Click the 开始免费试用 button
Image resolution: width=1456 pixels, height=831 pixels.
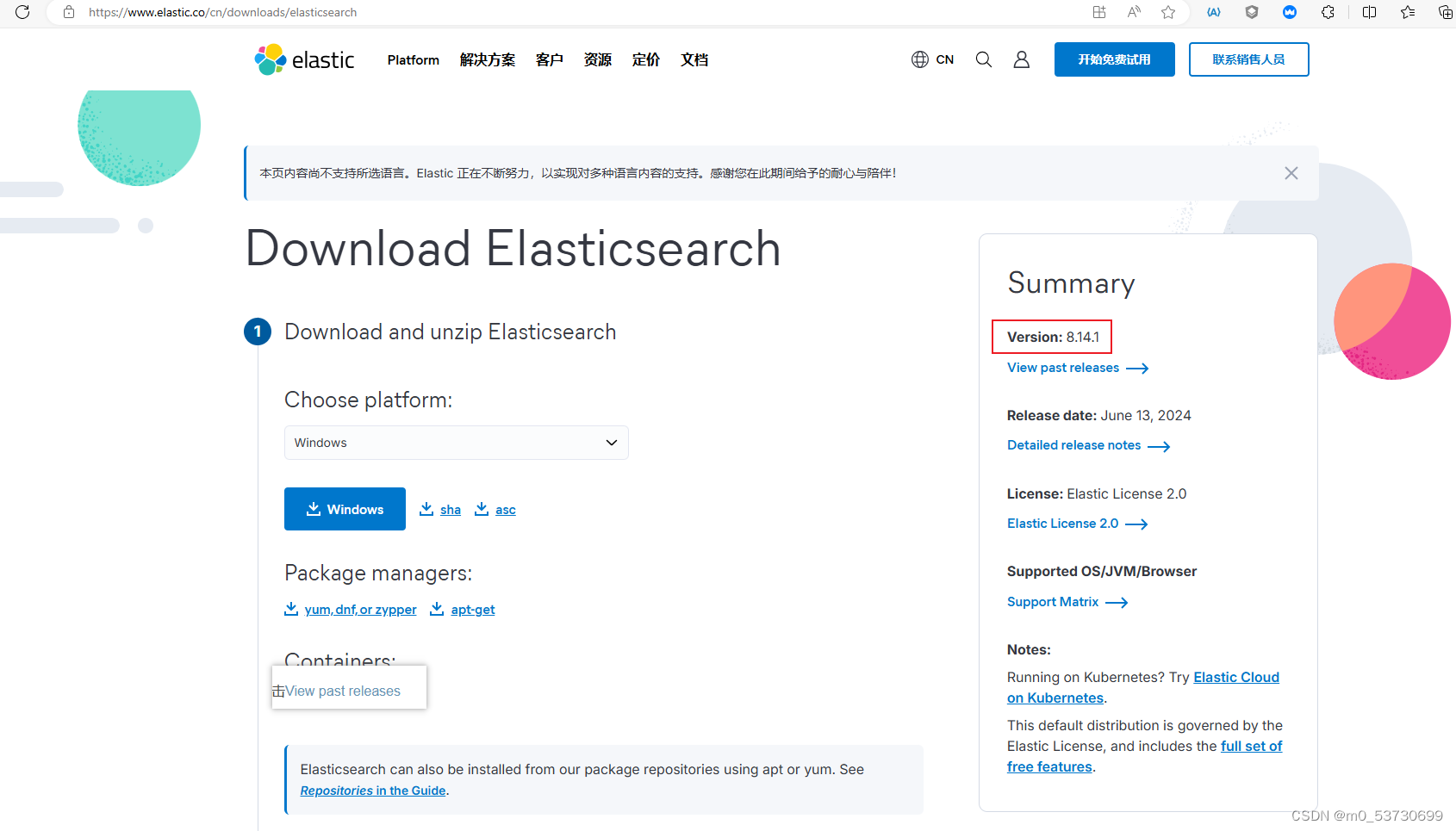click(1115, 59)
